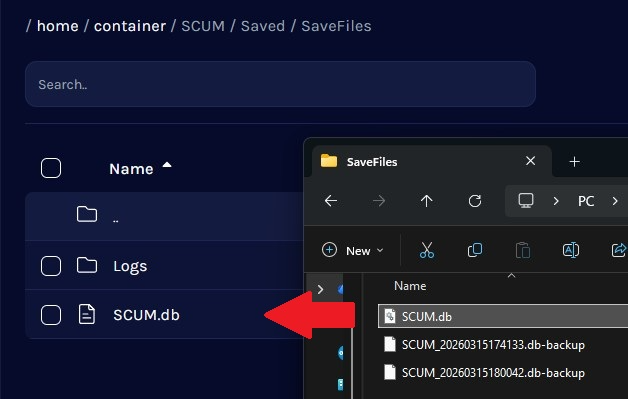628x399 pixels.
Task: Go back in Explorer SaveFiles window
Action: tap(331, 201)
